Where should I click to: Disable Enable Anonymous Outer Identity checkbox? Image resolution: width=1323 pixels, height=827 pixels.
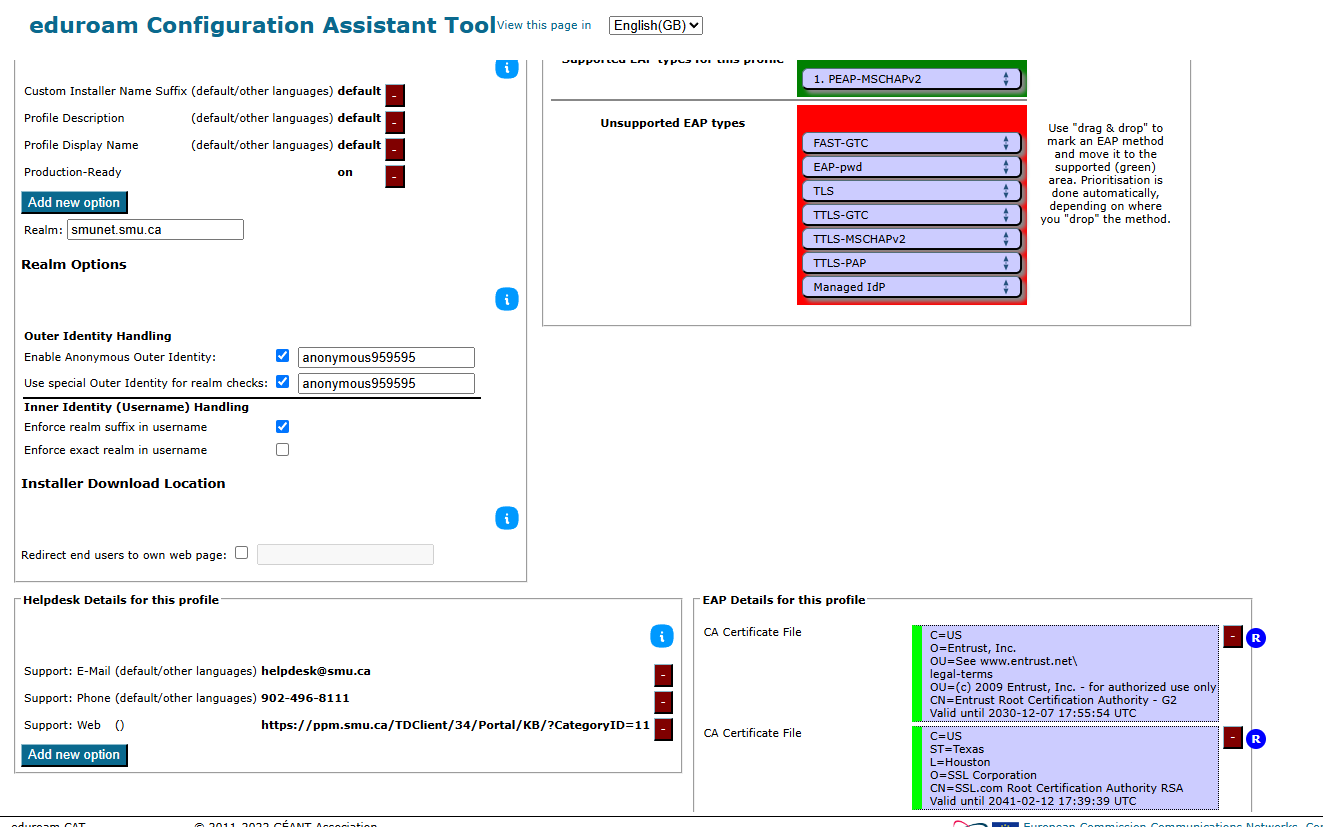point(282,356)
